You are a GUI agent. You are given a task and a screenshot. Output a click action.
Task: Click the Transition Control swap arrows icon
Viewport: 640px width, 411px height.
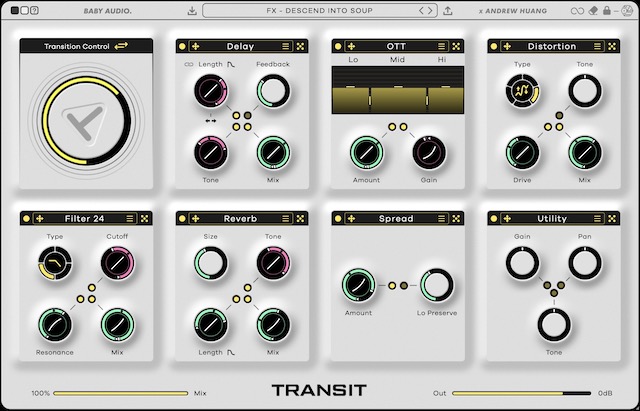click(x=122, y=46)
